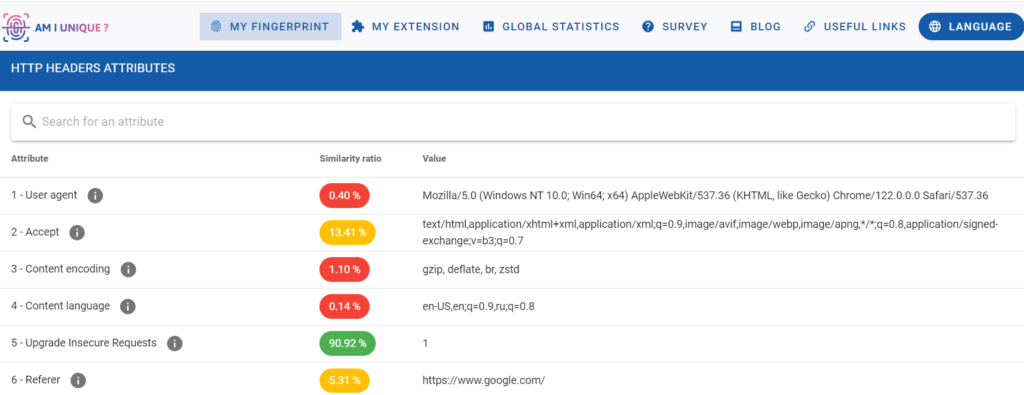
Task: Click the https://www.google.com/ referer value
Action: point(484,380)
